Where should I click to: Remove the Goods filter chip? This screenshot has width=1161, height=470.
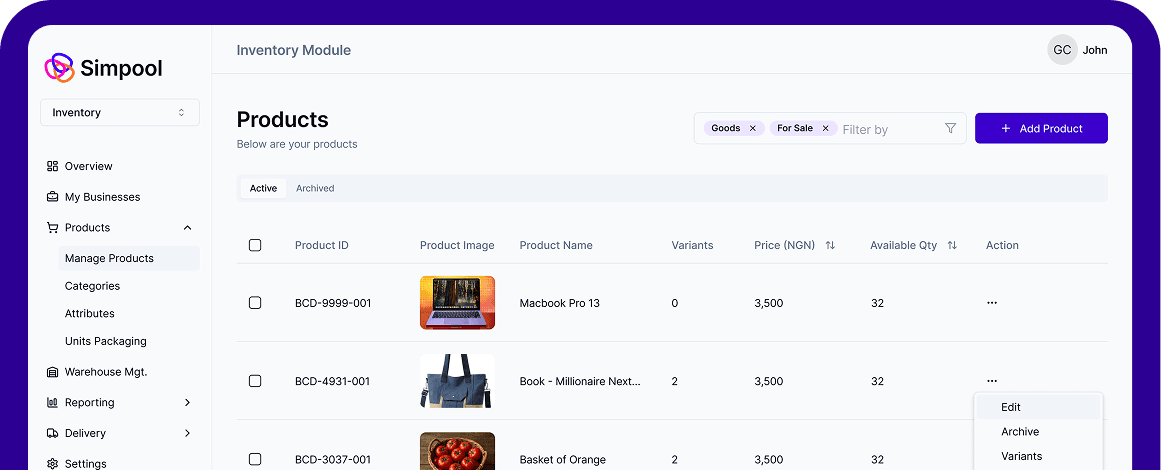point(752,128)
